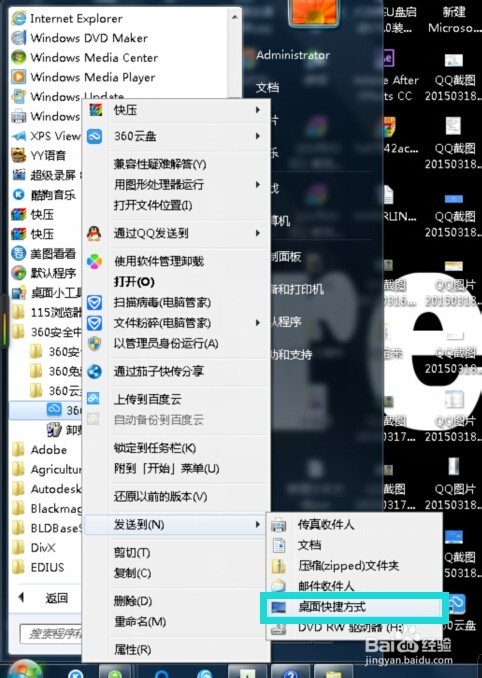Click the 360云盘 desktop shortcut icon
The image size is (482, 678).
[x=456, y=604]
